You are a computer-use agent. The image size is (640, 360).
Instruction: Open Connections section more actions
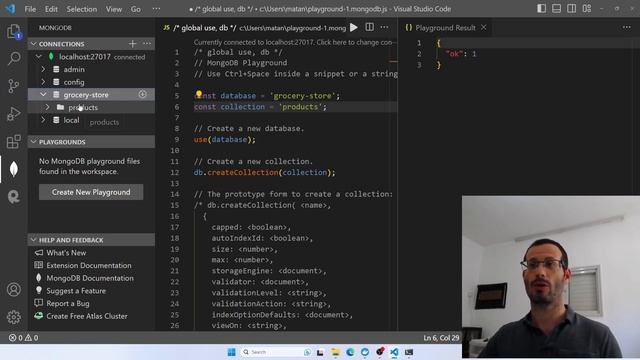click(x=147, y=44)
